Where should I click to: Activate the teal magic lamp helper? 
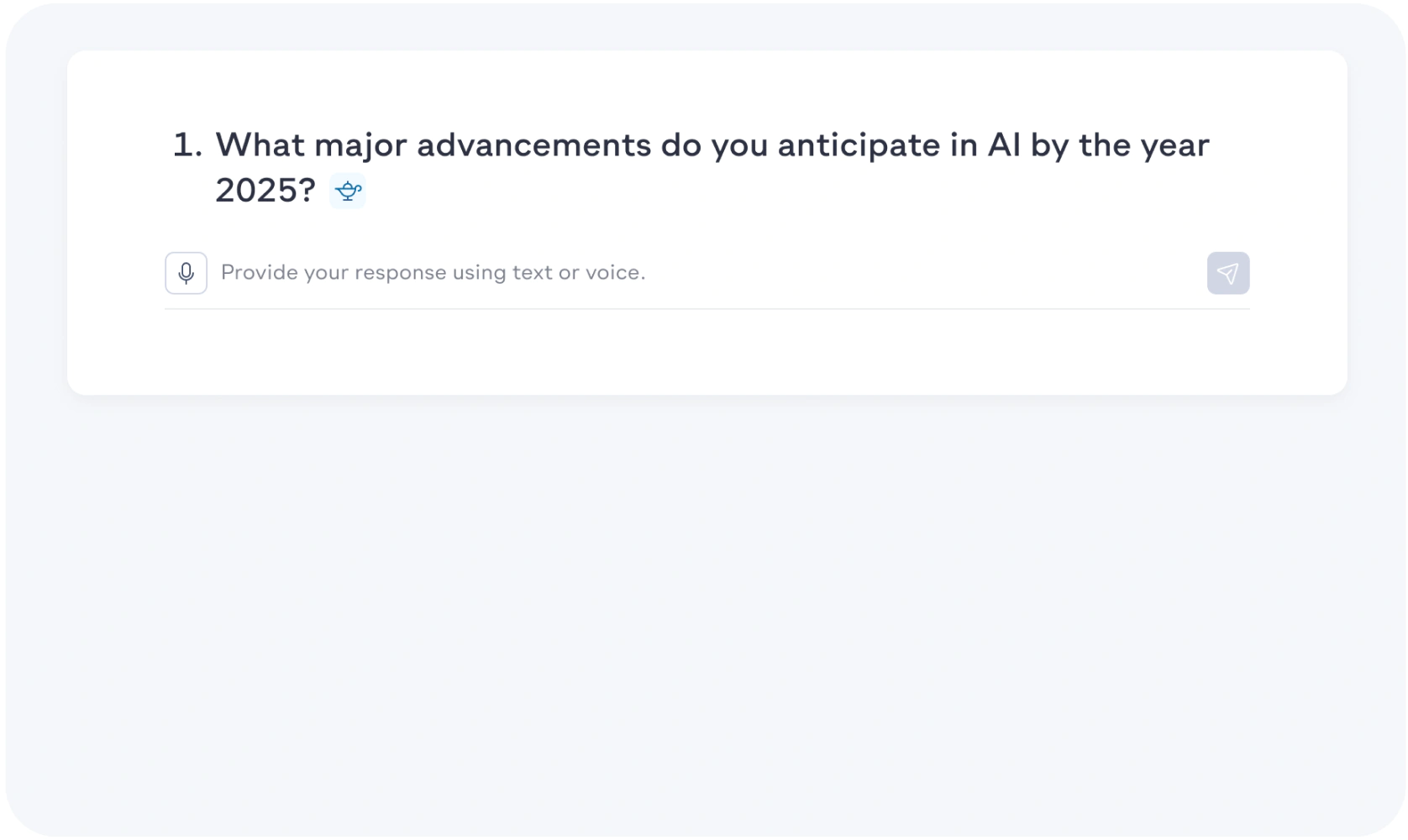[x=347, y=191]
